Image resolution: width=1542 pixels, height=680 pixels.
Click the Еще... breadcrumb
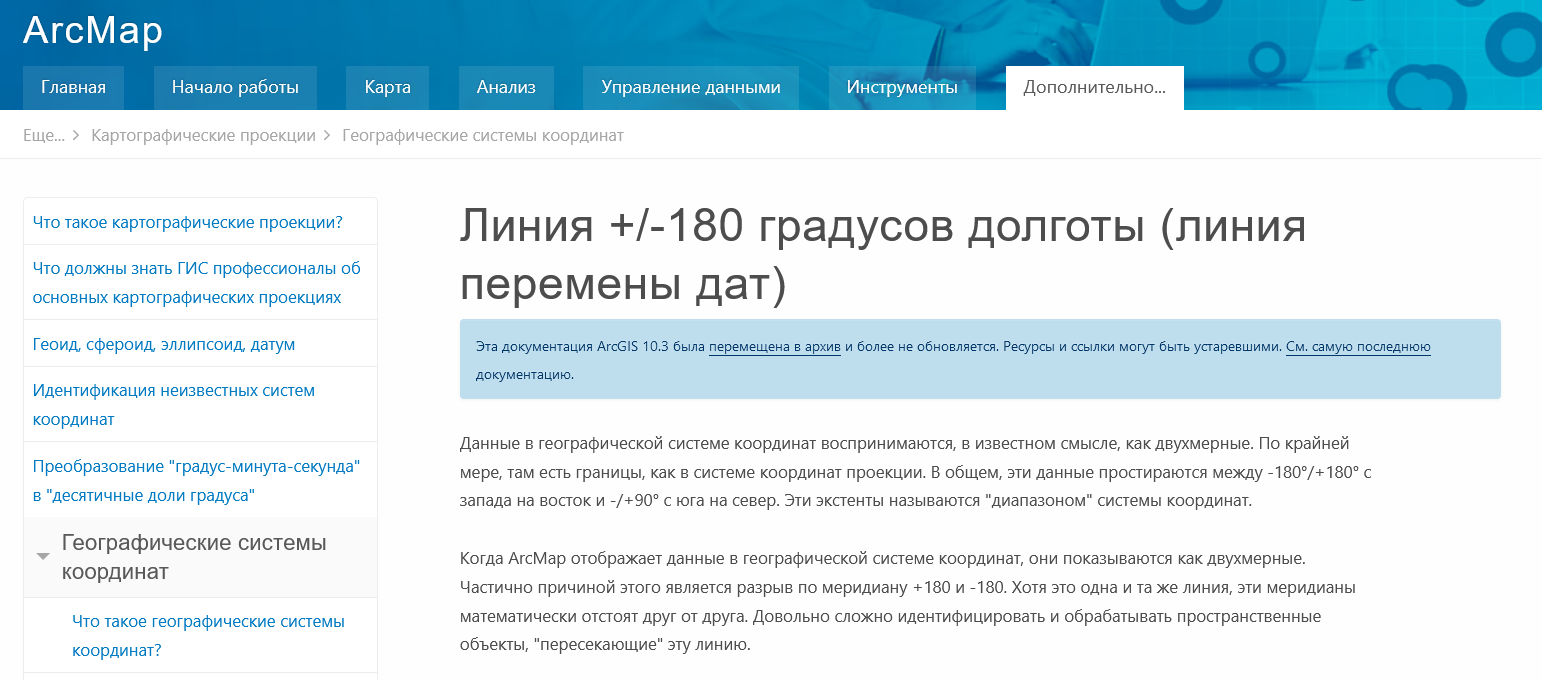[x=44, y=135]
